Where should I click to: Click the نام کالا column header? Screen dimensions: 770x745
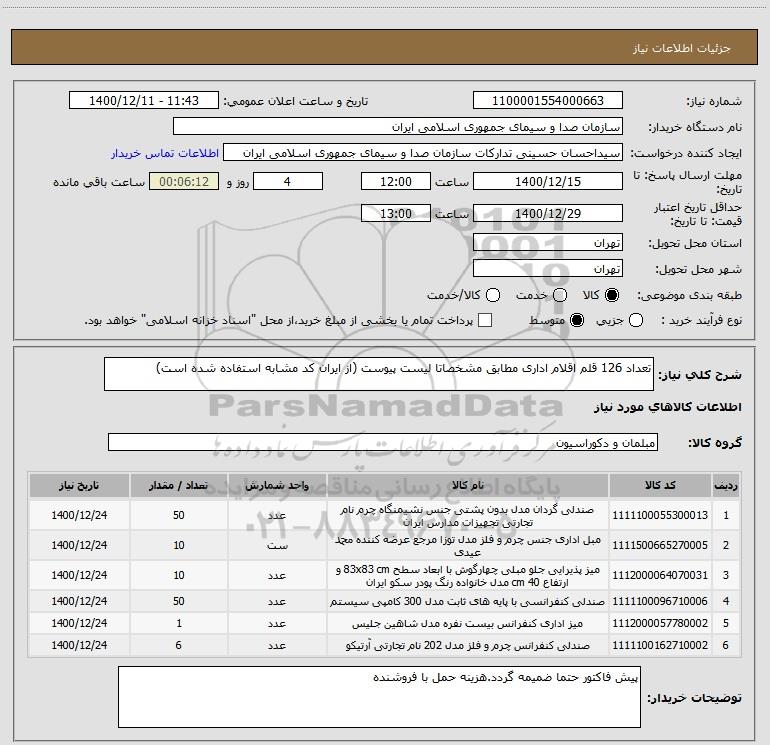point(468,485)
